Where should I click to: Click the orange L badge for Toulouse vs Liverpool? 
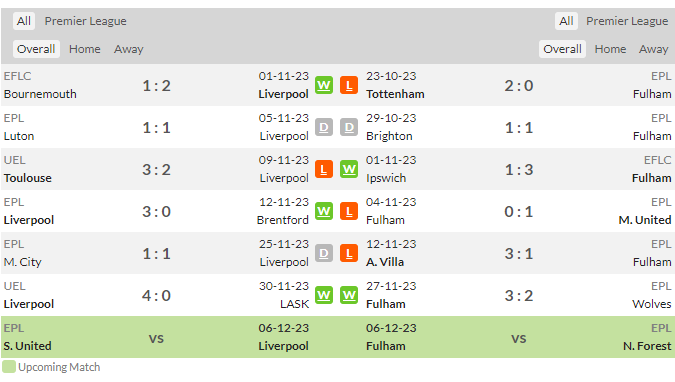coord(324,169)
